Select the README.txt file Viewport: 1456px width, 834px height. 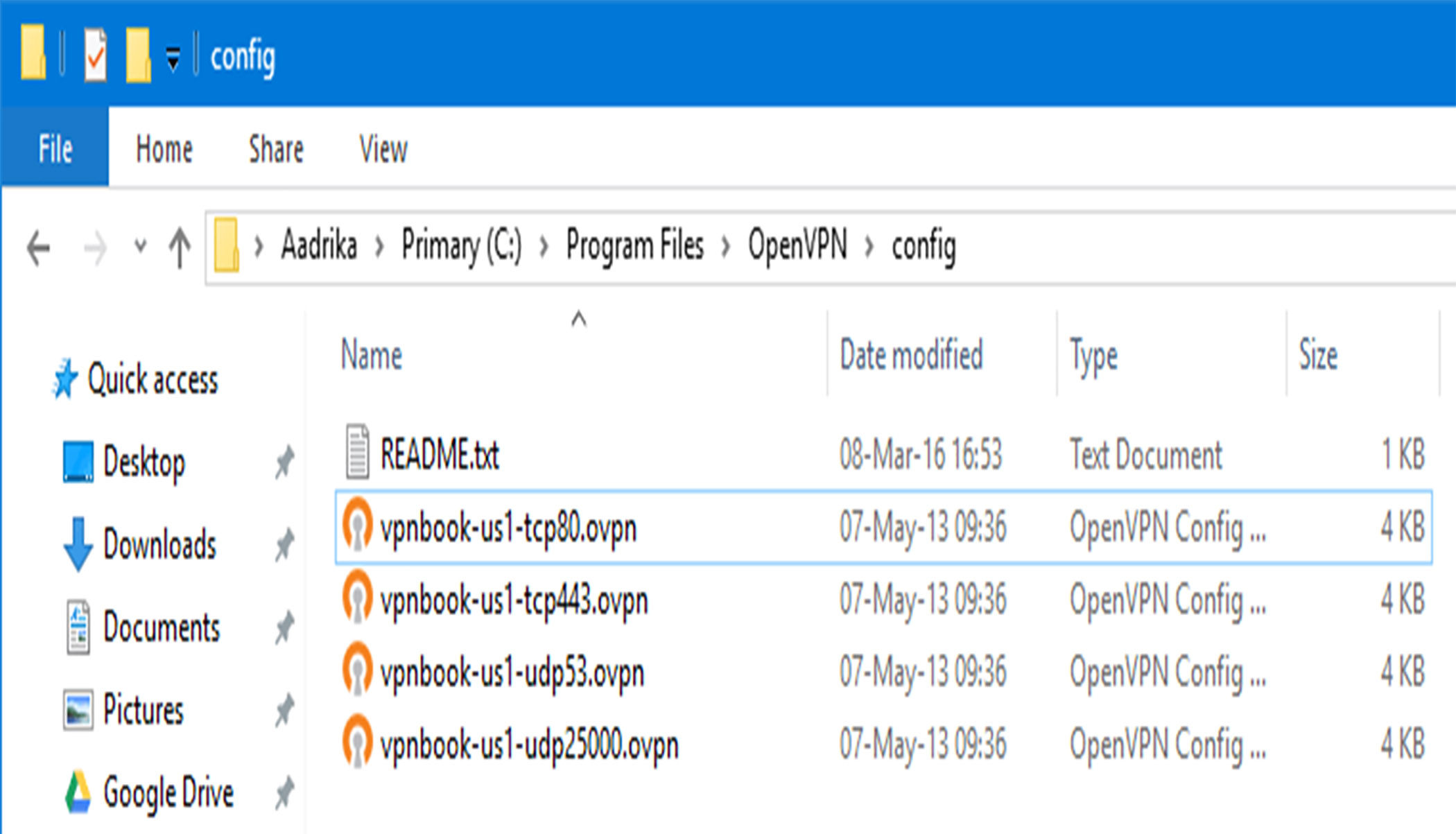point(440,455)
